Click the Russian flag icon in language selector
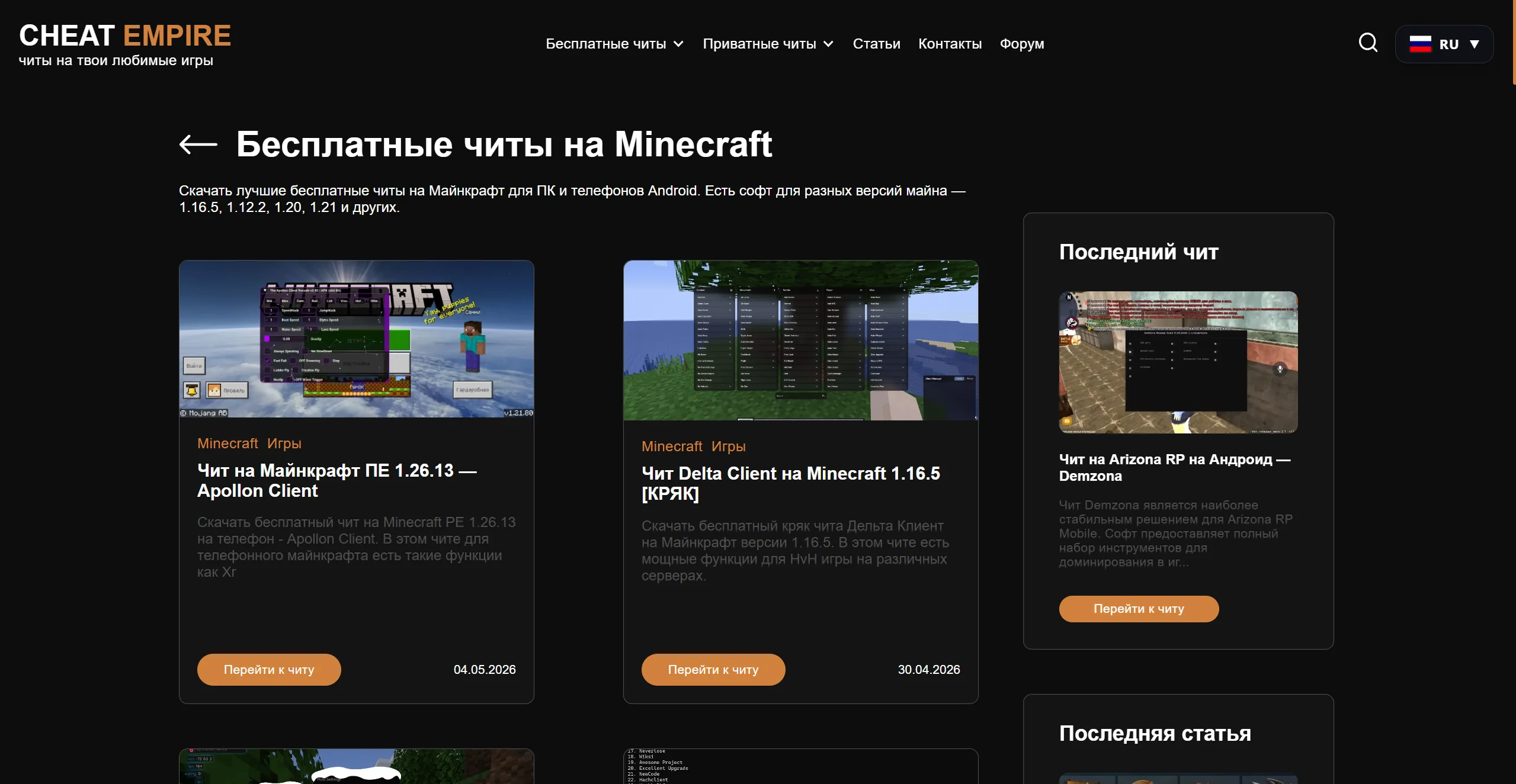Screen dimensions: 1516x784 [x=1420, y=44]
